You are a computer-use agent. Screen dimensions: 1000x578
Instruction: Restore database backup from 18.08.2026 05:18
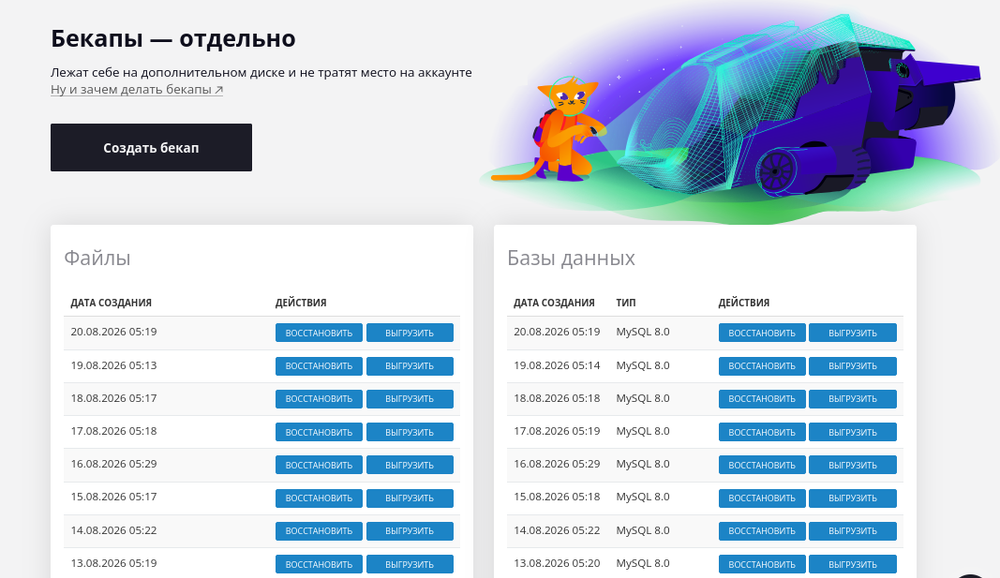[x=762, y=399]
